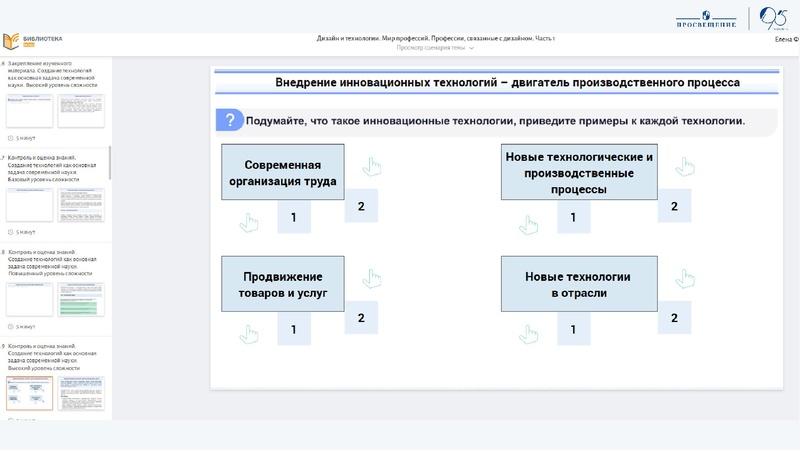Image resolution: width=800 pixels, height=450 pixels.
Task: Click box 2 next to Новые технологии в отрасли
Action: (x=674, y=317)
